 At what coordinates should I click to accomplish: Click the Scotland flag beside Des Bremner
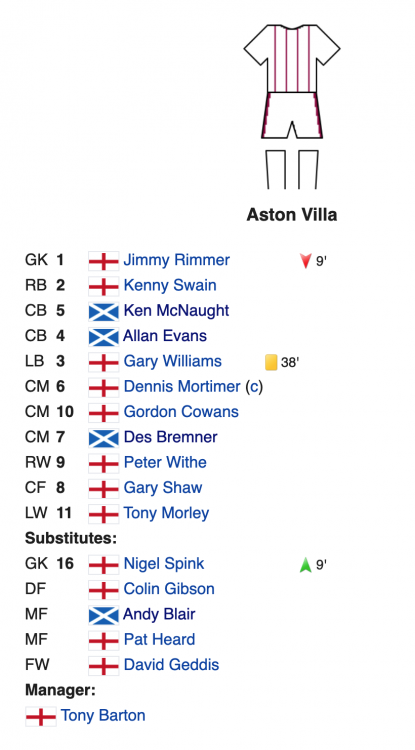coord(104,438)
